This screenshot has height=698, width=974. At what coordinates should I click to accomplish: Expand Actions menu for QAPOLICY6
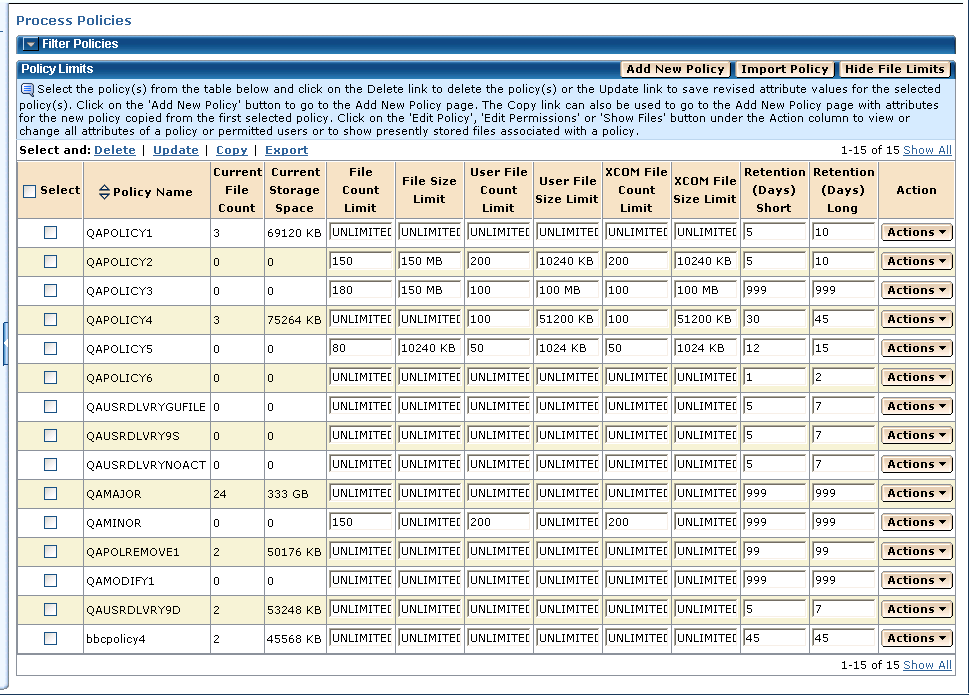(x=916, y=377)
